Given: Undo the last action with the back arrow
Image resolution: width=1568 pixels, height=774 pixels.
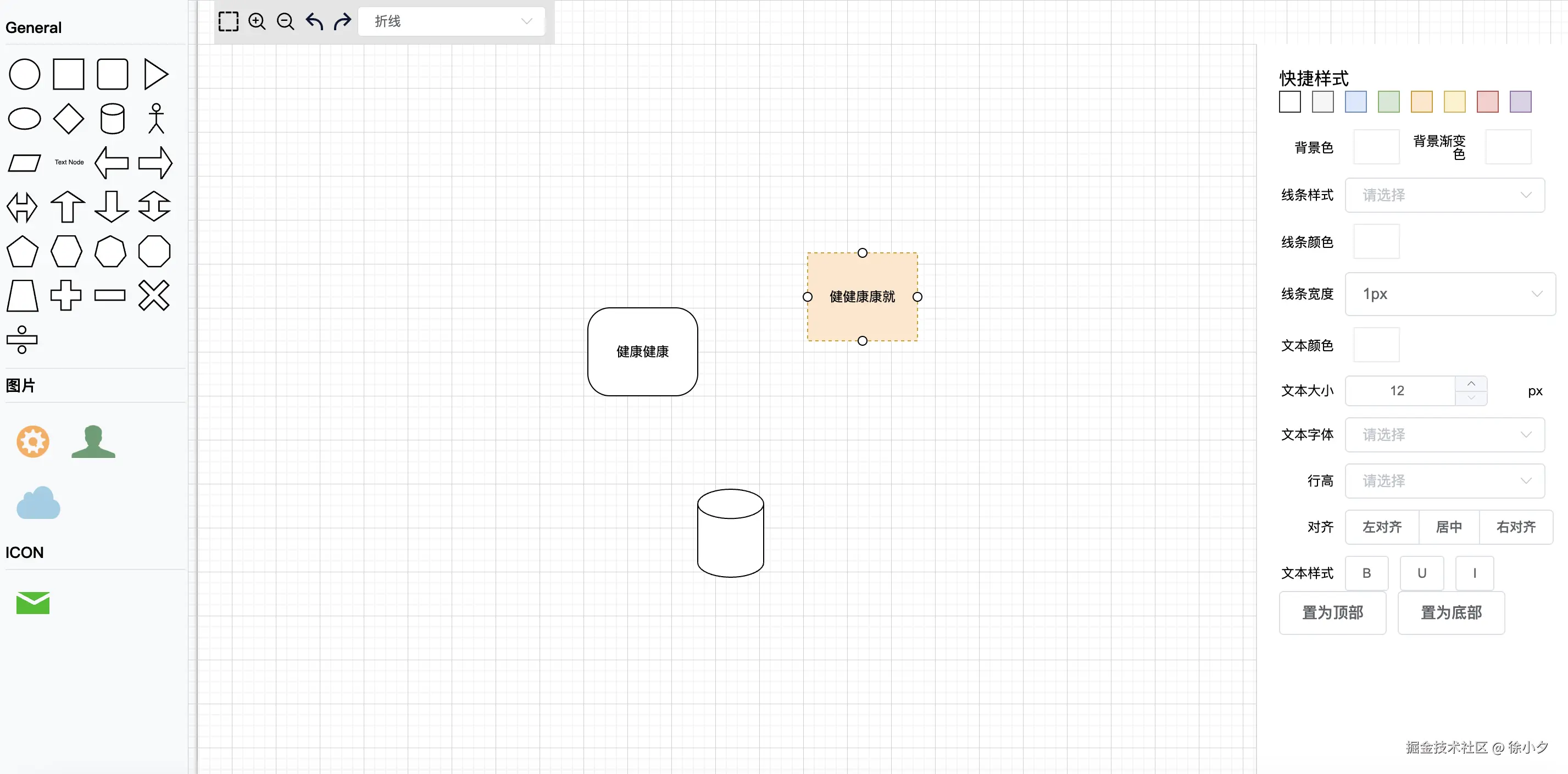Looking at the screenshot, I should tap(314, 21).
